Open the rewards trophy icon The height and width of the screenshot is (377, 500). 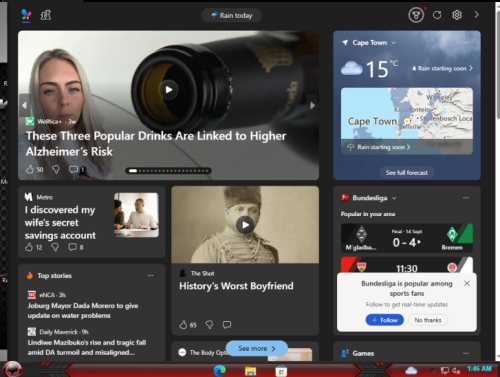(x=416, y=15)
